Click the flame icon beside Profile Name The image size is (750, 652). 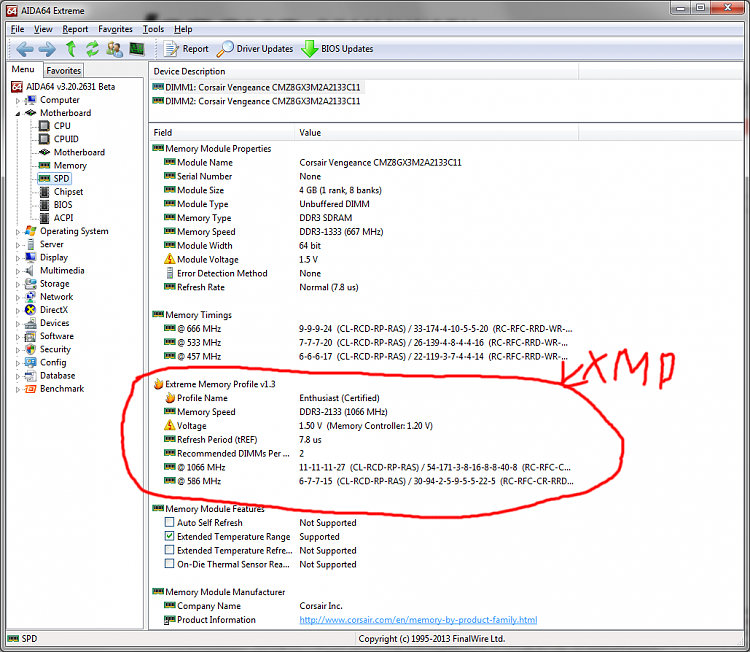[x=170, y=398]
